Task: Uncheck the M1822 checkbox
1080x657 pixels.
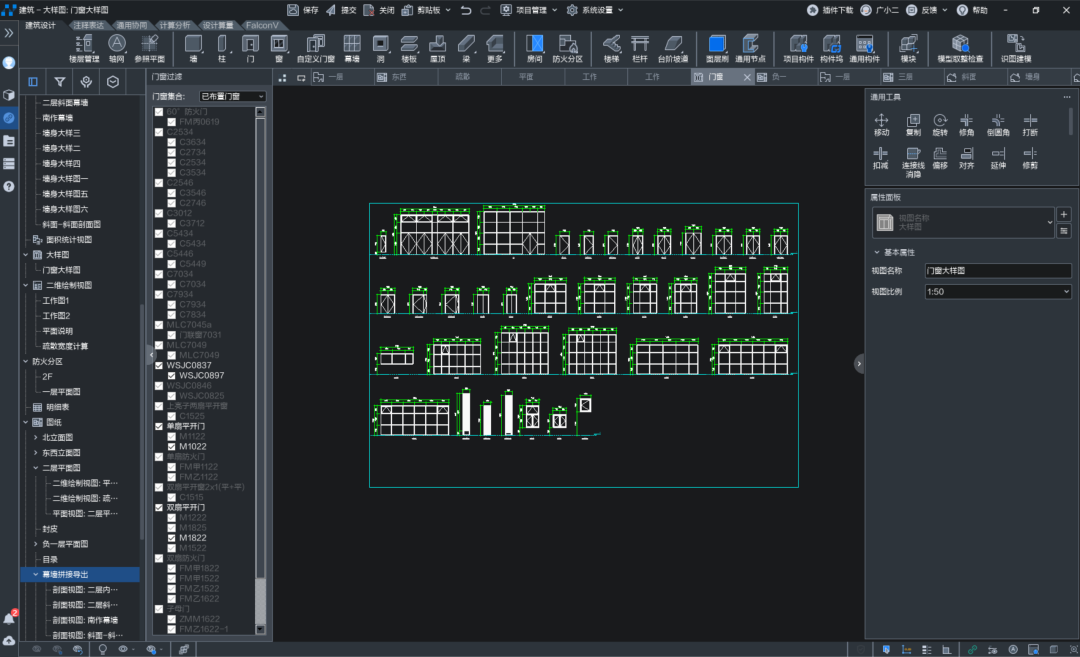Action: (x=172, y=538)
